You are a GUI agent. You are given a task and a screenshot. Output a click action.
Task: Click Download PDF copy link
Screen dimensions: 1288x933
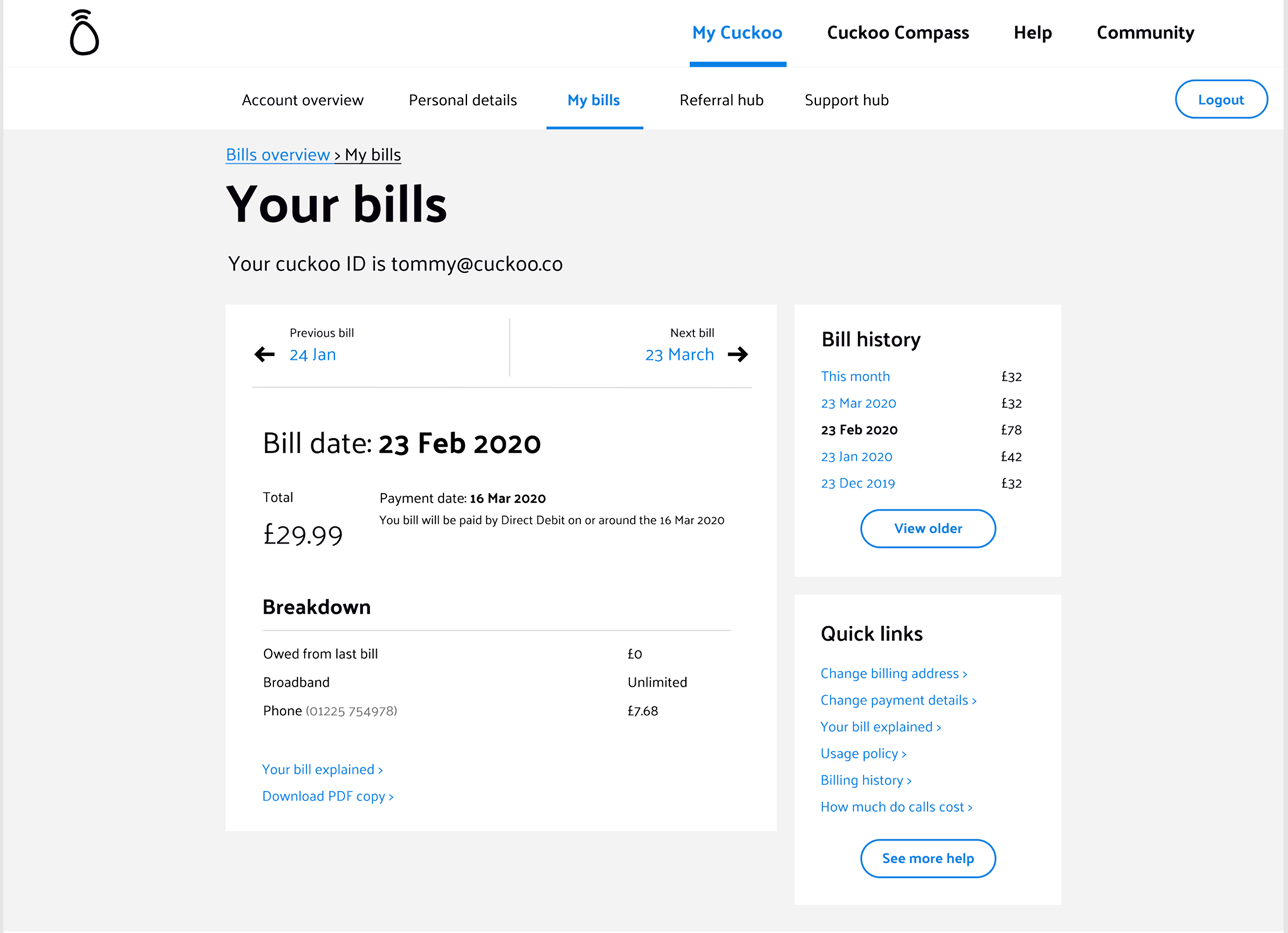[327, 796]
